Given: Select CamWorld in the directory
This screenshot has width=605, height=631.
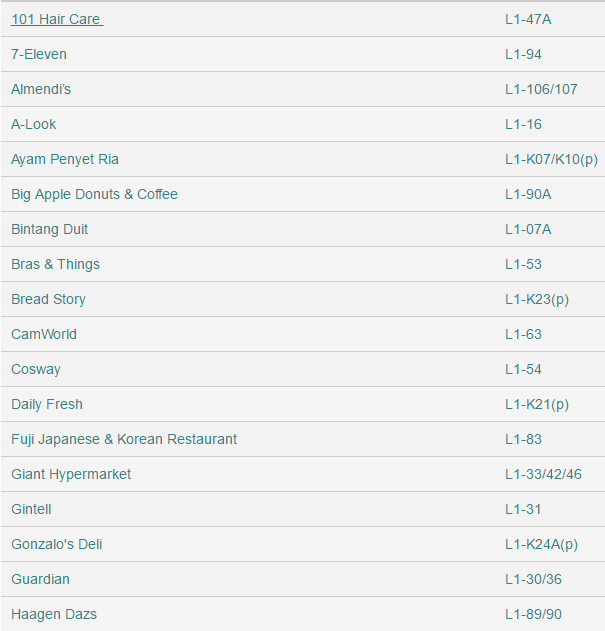Looking at the screenshot, I should pos(44,334).
